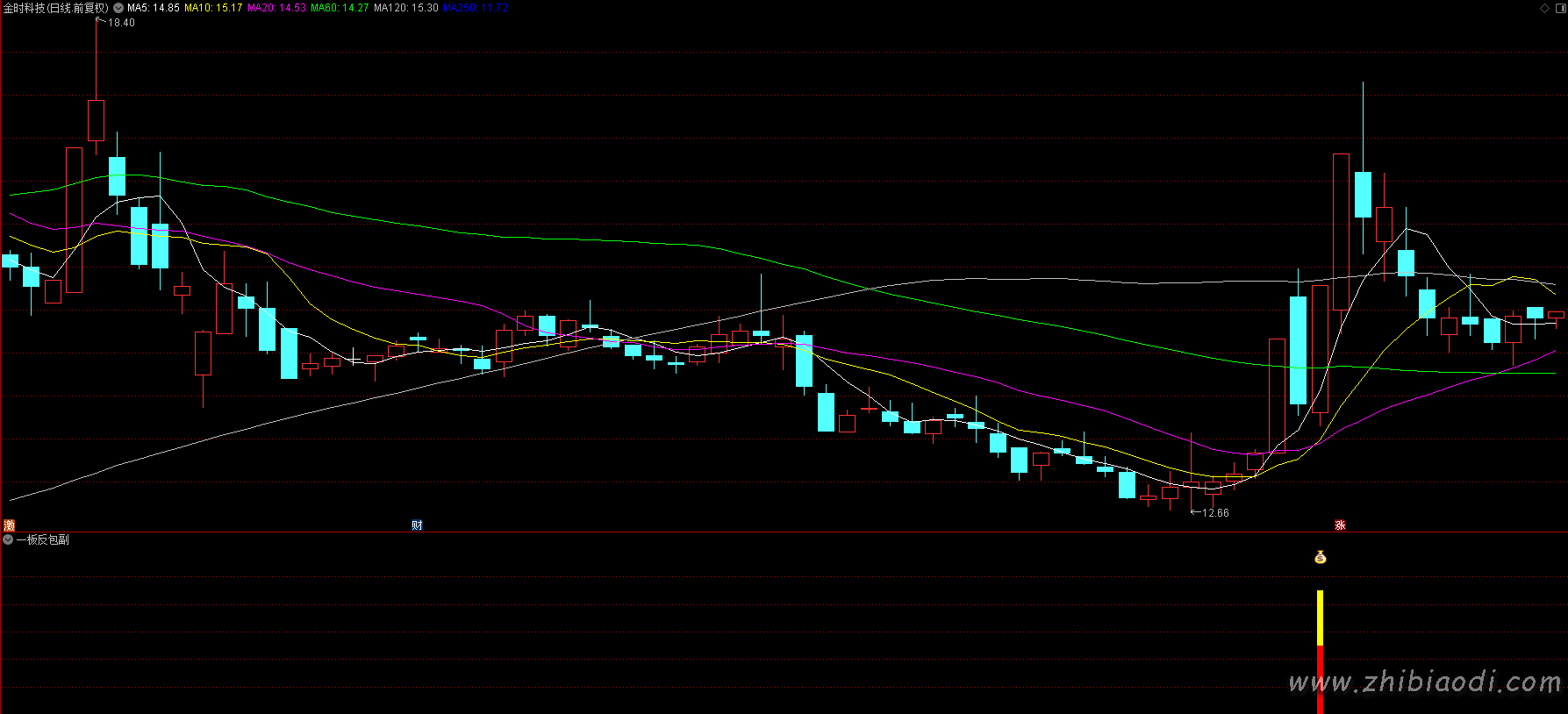Click the money bag signal icon
Viewport: 1568px width, 714px height.
(x=1320, y=557)
